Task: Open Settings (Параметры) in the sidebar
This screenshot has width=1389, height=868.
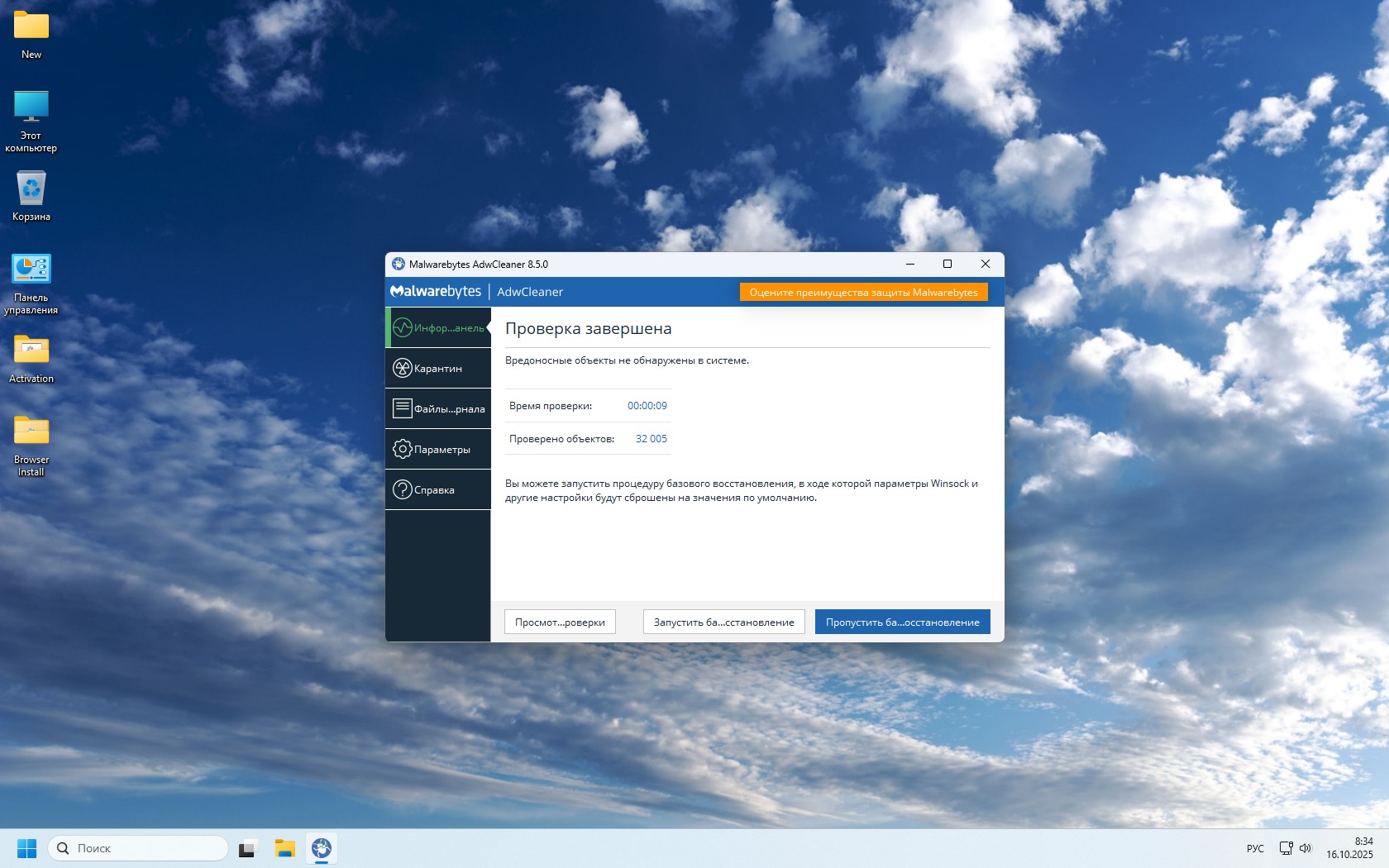Action: [438, 450]
